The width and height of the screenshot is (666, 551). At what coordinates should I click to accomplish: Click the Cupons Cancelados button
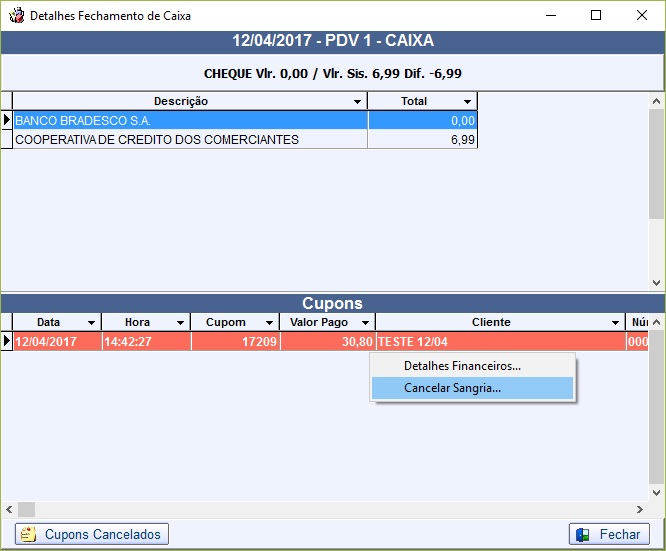point(92,534)
